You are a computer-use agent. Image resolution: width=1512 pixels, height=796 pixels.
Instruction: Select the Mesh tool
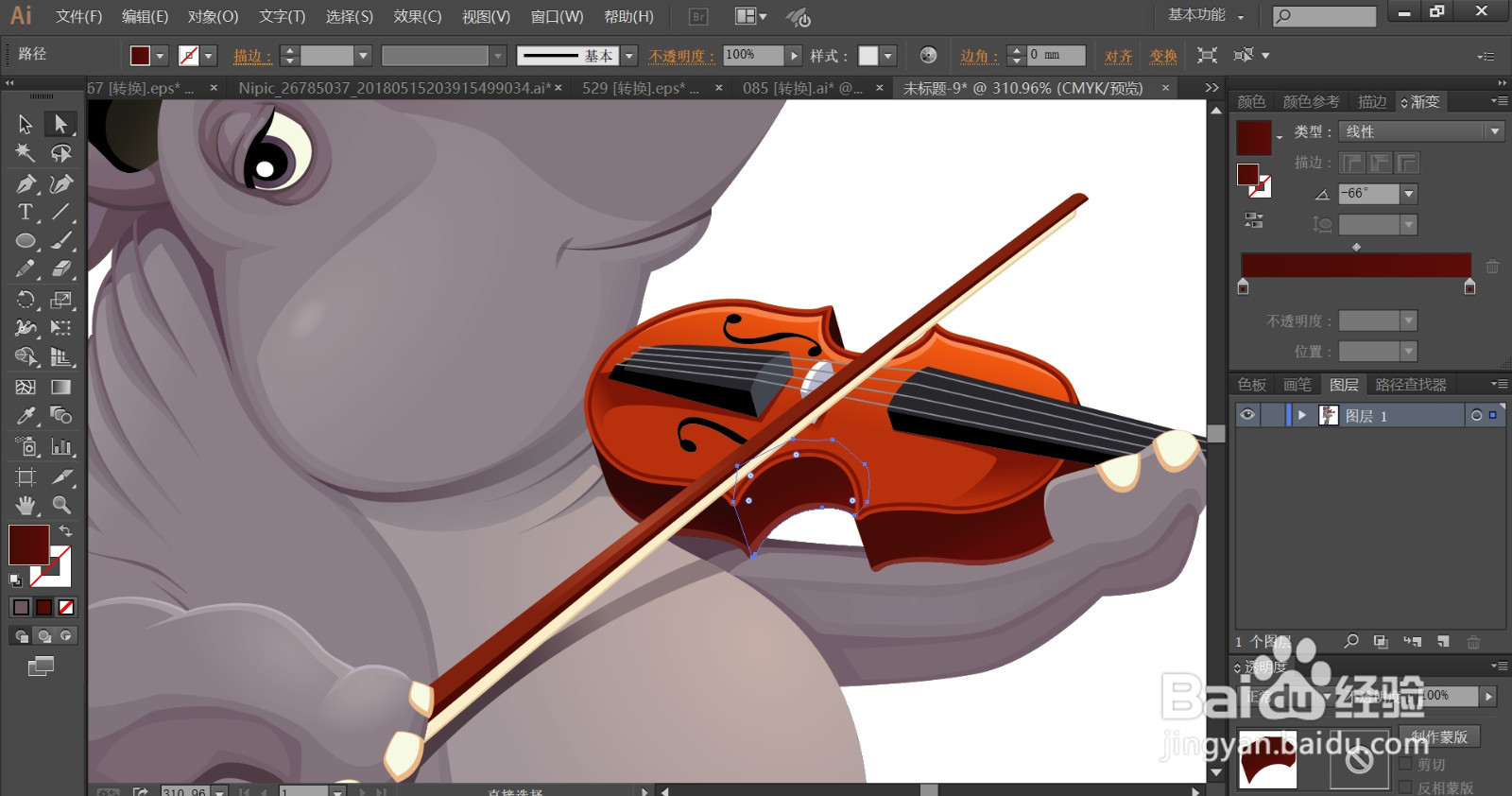(26, 387)
